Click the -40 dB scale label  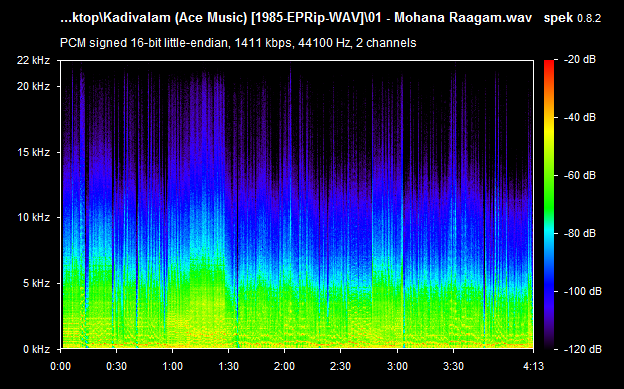580,117
